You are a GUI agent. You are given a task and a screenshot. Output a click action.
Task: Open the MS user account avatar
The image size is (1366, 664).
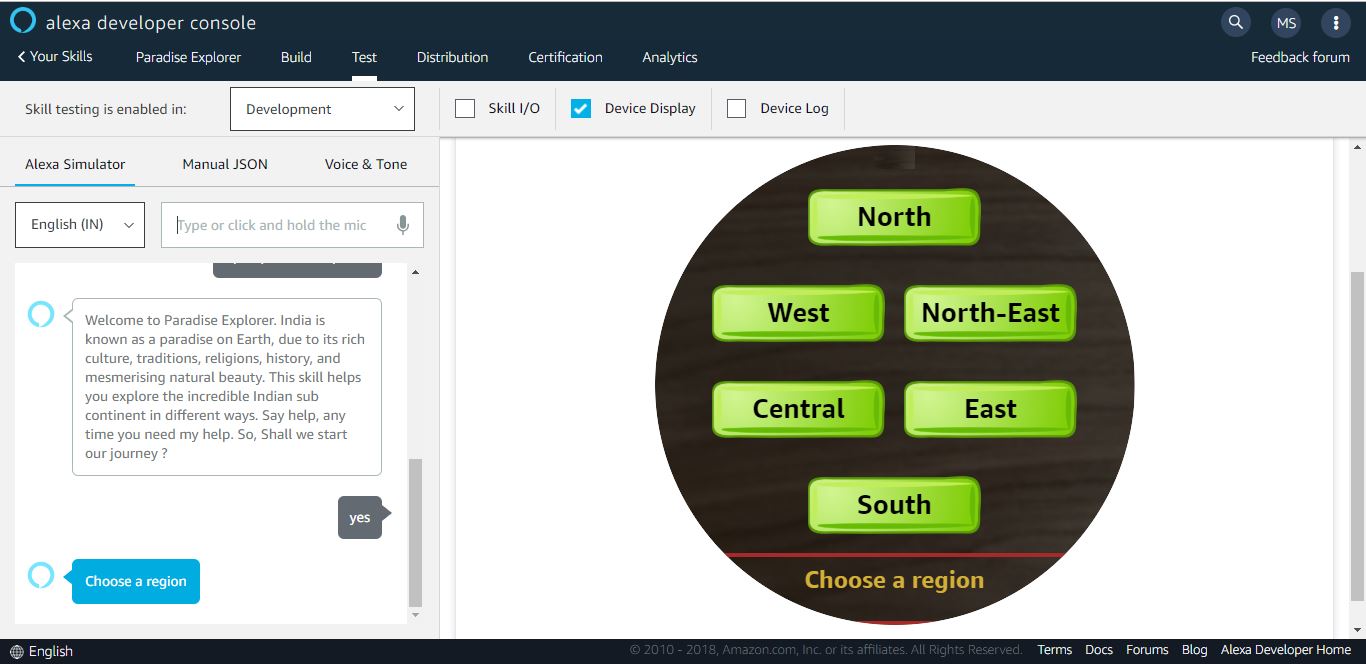point(1286,22)
